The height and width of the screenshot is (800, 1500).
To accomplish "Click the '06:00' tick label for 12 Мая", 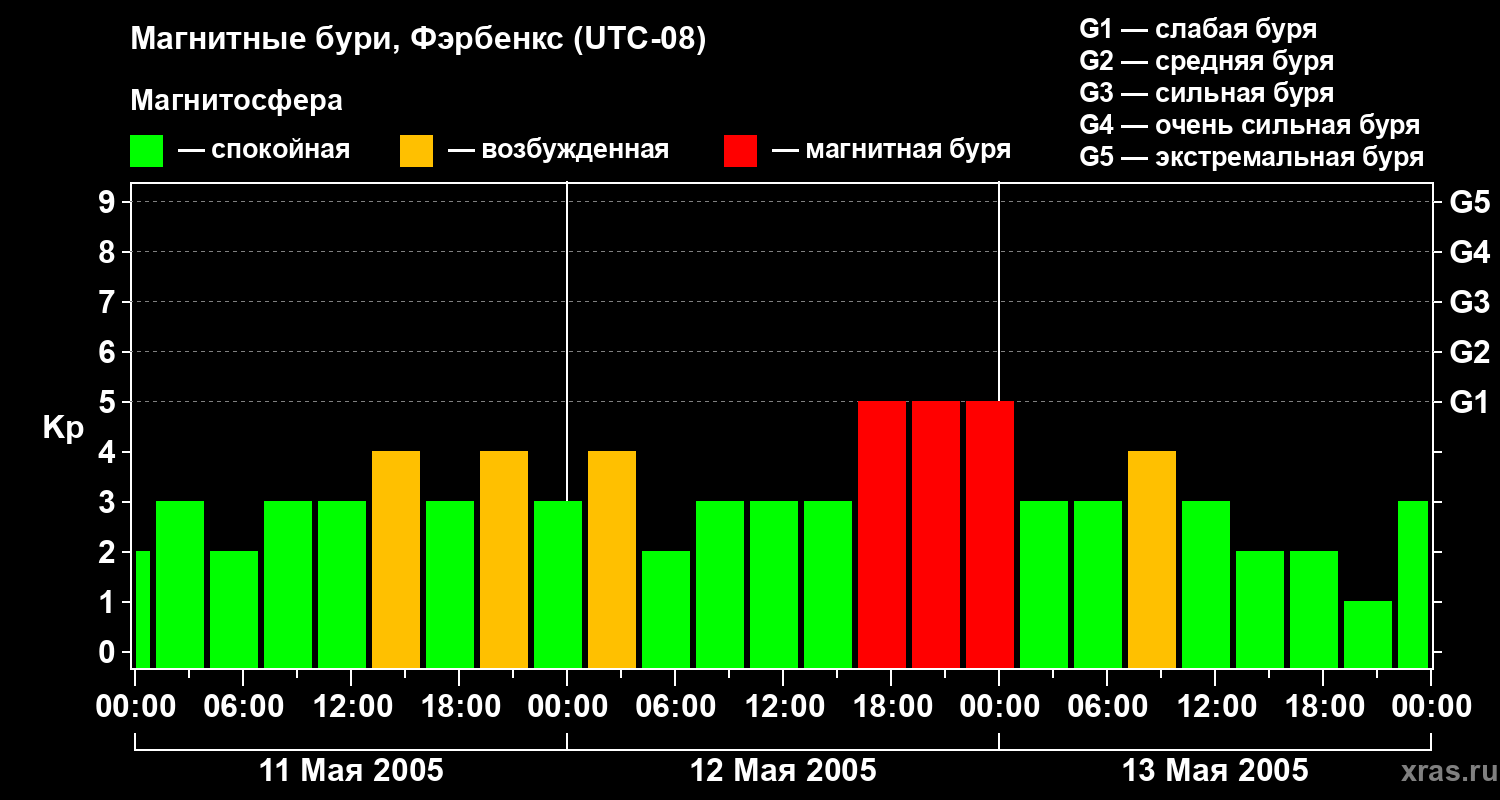I will click(675, 707).
